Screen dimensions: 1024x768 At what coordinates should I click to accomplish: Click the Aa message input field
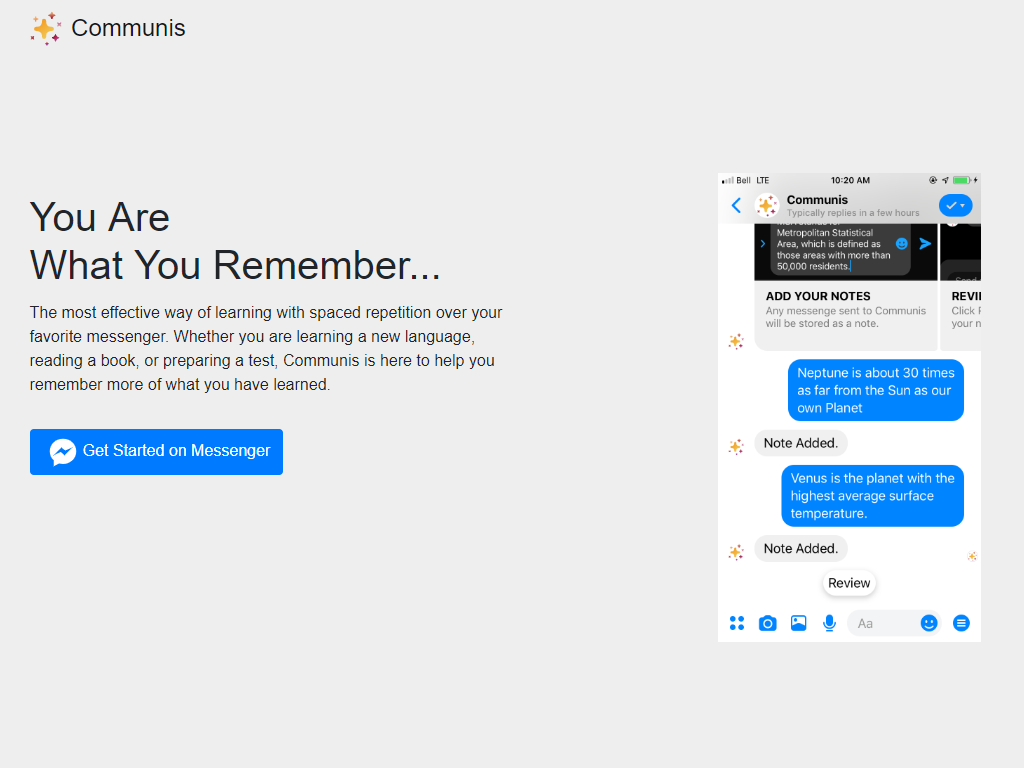point(893,623)
